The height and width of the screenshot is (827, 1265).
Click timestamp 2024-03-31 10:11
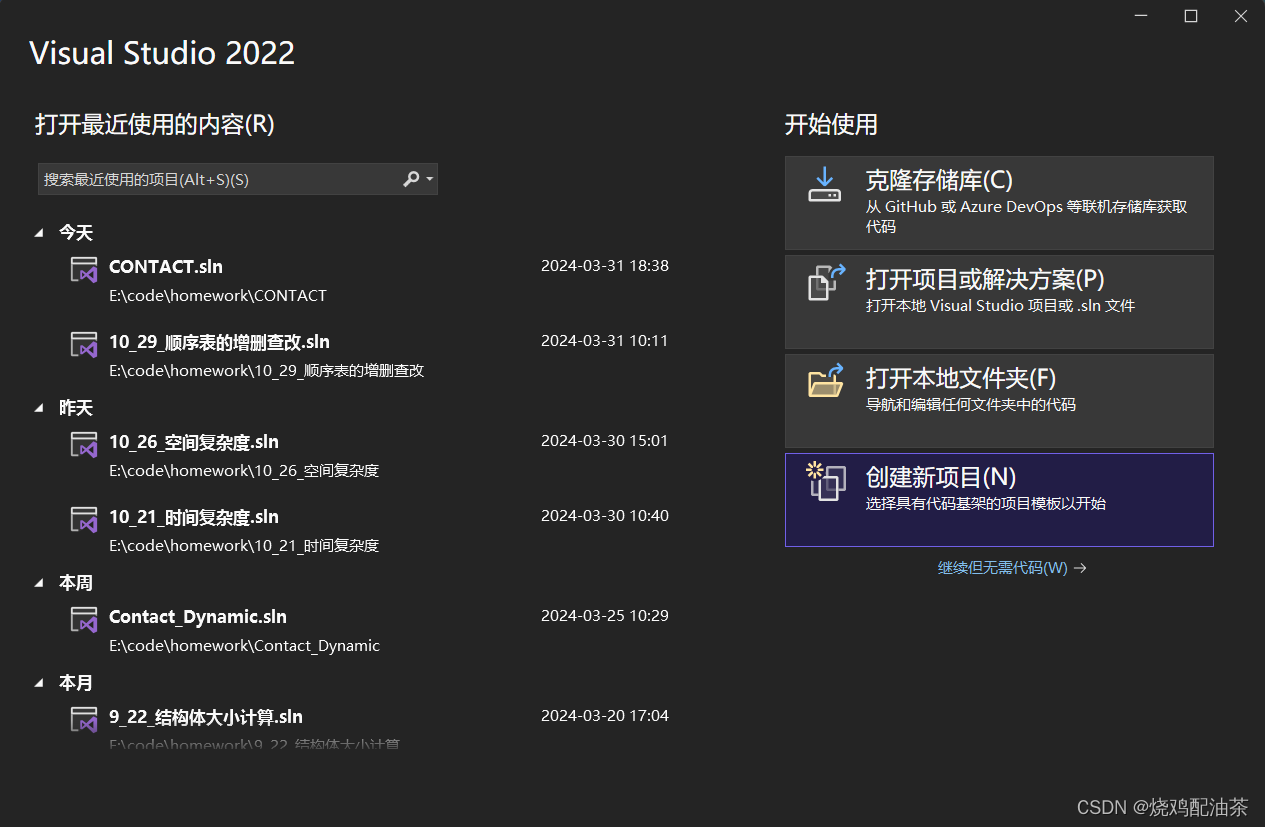click(x=605, y=341)
